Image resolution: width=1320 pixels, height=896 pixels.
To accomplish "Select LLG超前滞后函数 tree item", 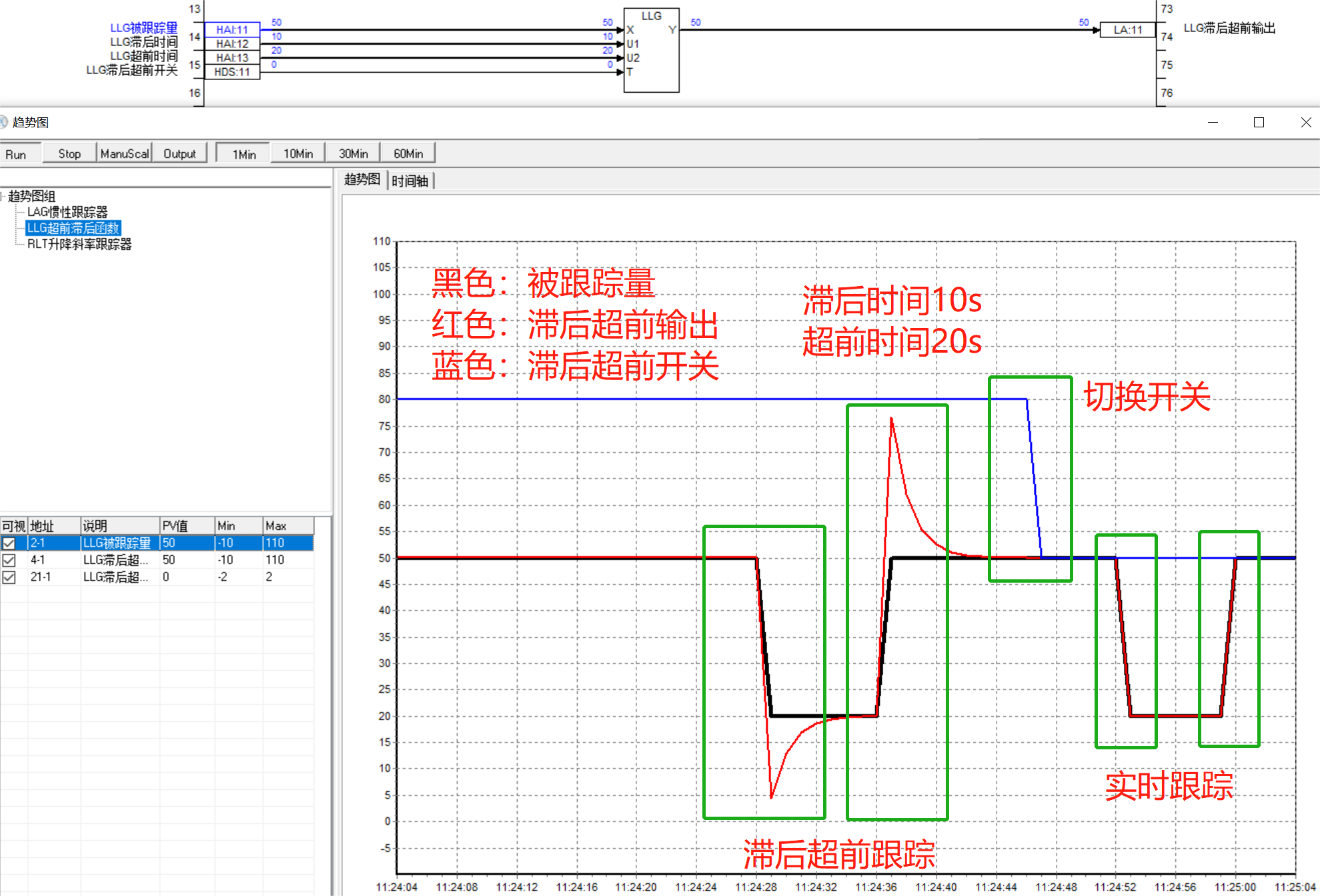I will tap(73, 228).
